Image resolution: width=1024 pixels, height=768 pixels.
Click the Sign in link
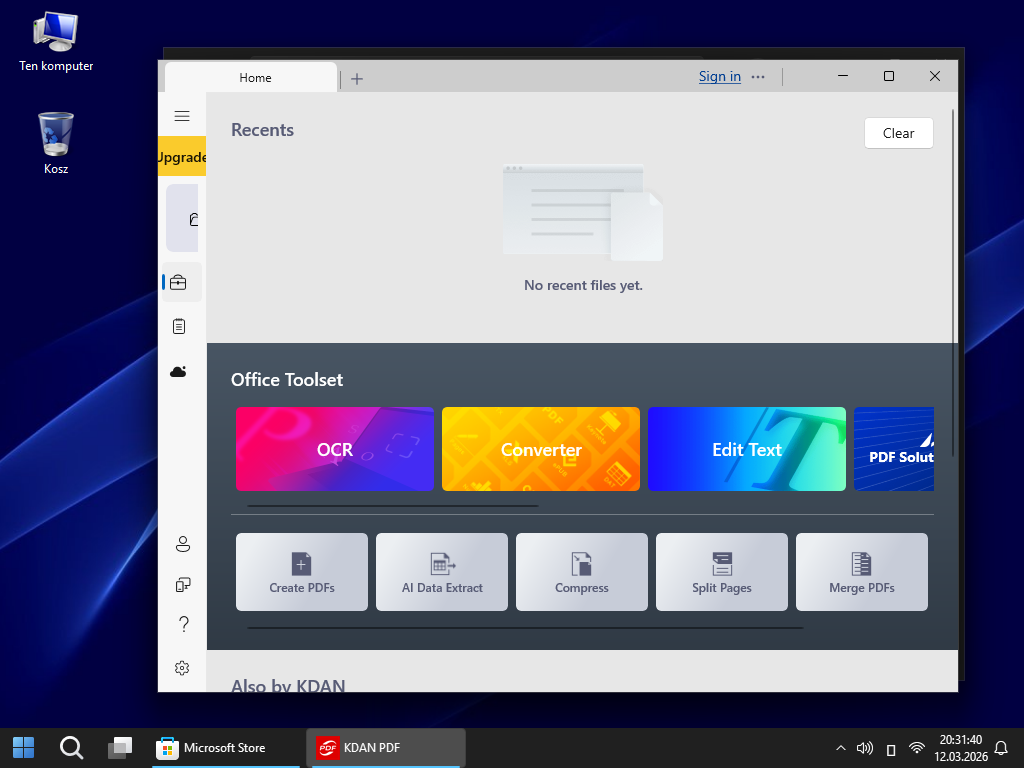719,77
